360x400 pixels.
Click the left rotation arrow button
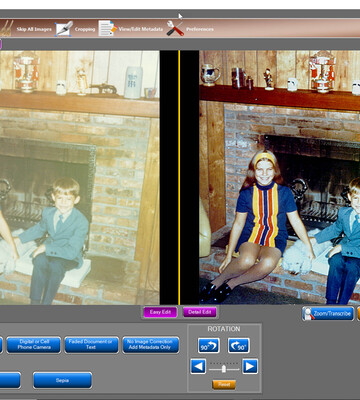tap(198, 367)
